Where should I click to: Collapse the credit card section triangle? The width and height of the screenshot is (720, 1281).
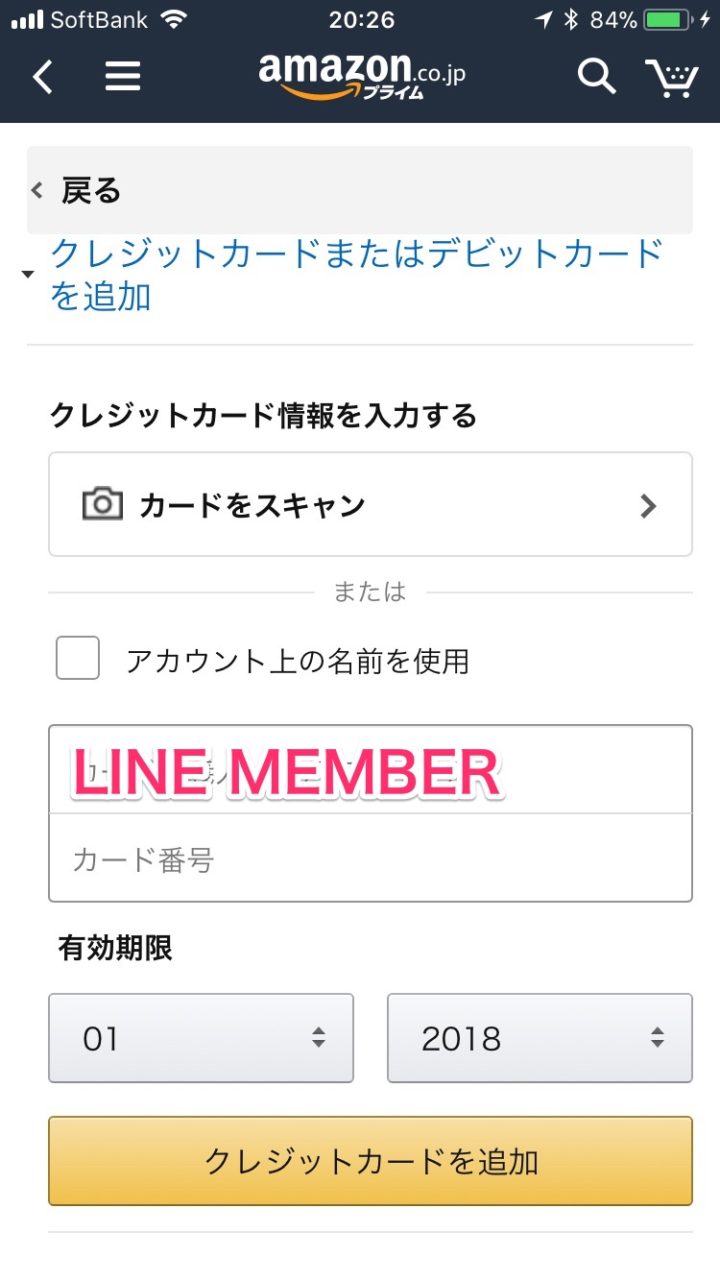[28, 274]
